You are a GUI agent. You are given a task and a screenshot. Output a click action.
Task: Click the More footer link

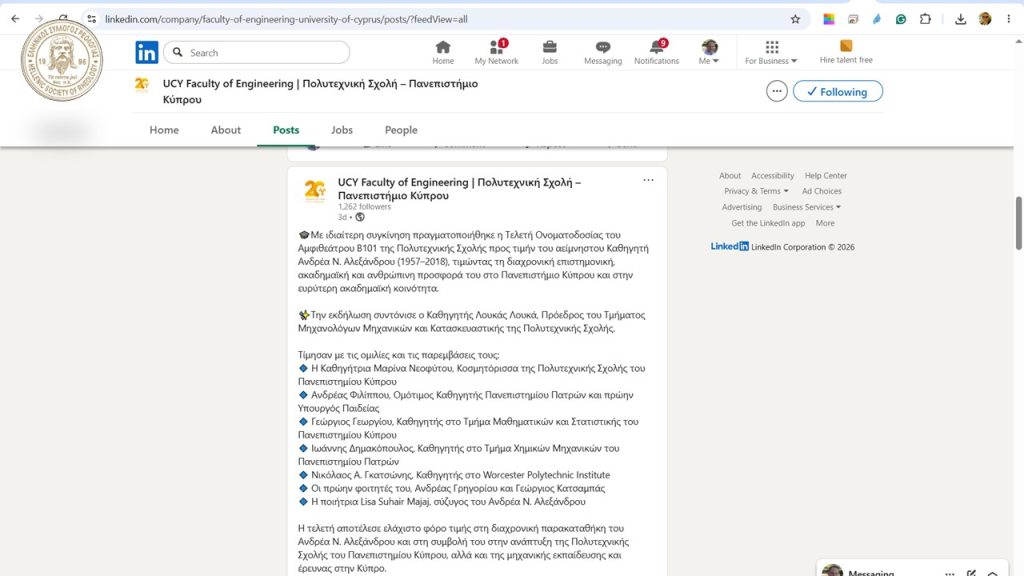click(x=825, y=223)
